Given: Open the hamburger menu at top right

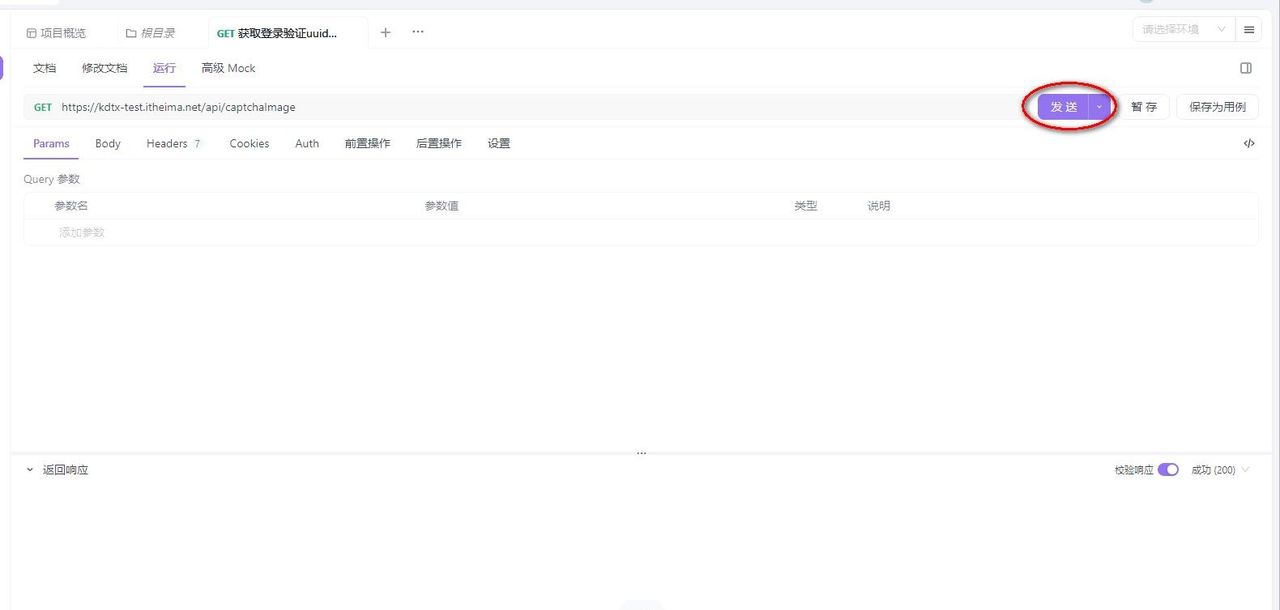Looking at the screenshot, I should tap(1248, 29).
